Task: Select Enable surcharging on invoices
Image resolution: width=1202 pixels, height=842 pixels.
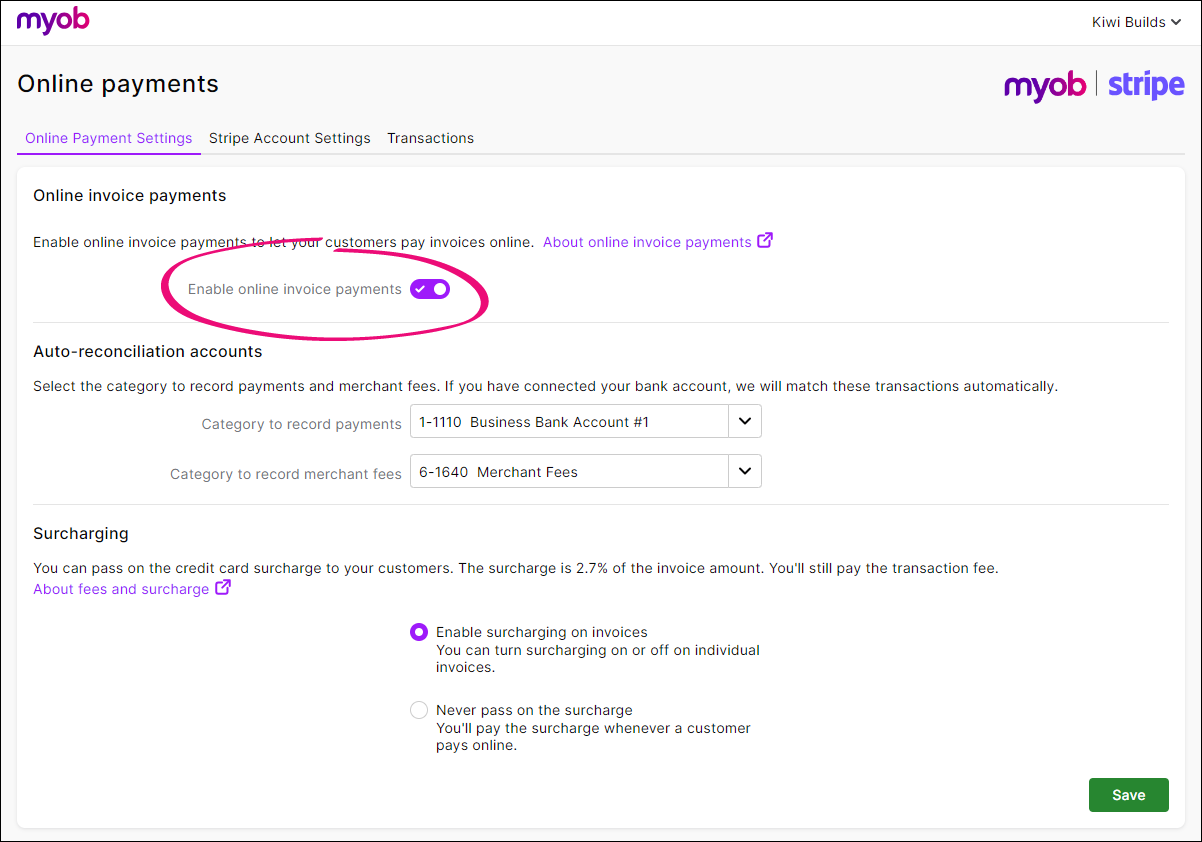Action: [419, 632]
